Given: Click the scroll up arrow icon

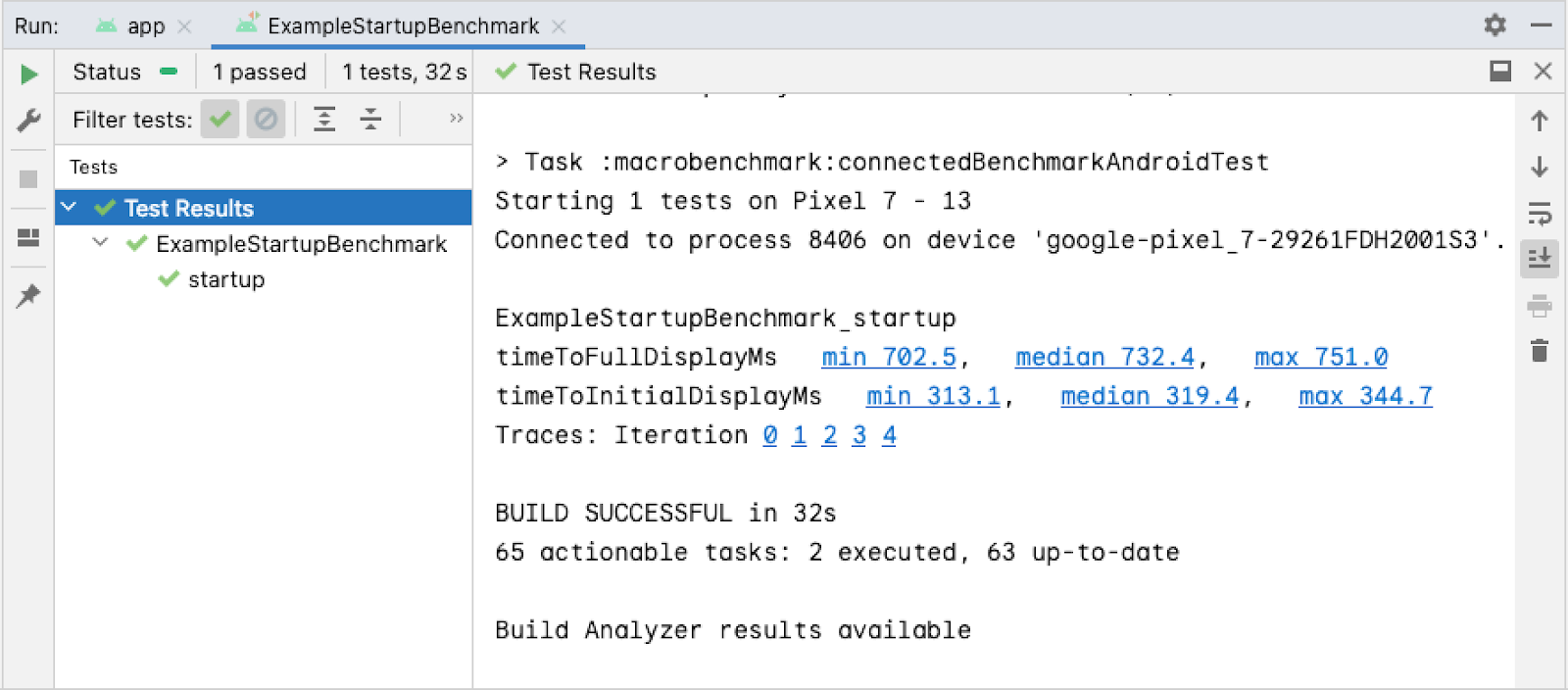Looking at the screenshot, I should pyautogui.click(x=1540, y=121).
